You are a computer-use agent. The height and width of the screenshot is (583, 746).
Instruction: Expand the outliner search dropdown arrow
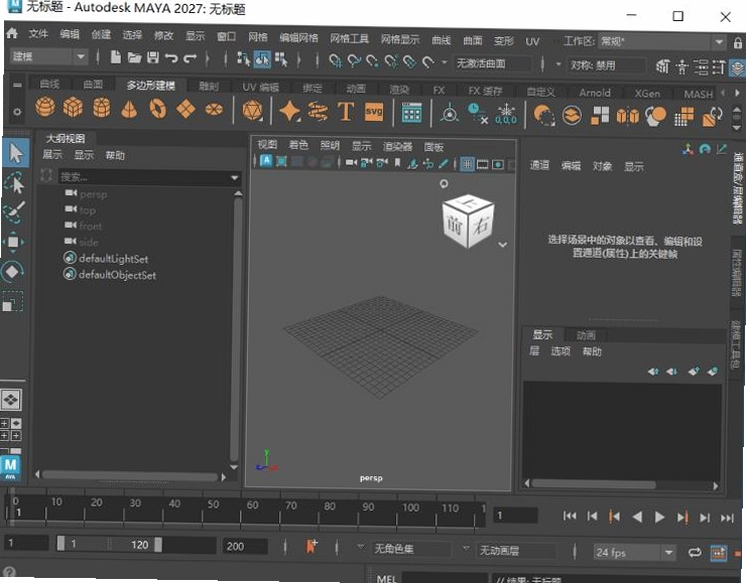tap(234, 178)
